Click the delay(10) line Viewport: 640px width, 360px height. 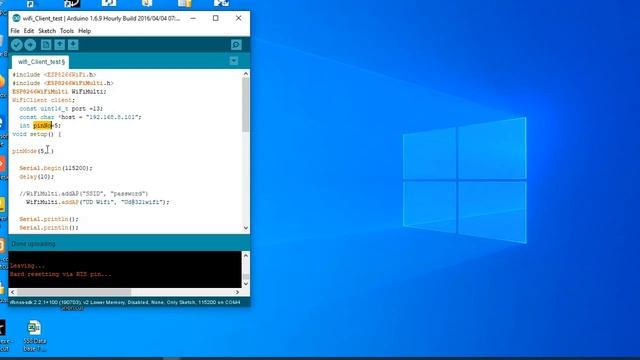pos(36,177)
